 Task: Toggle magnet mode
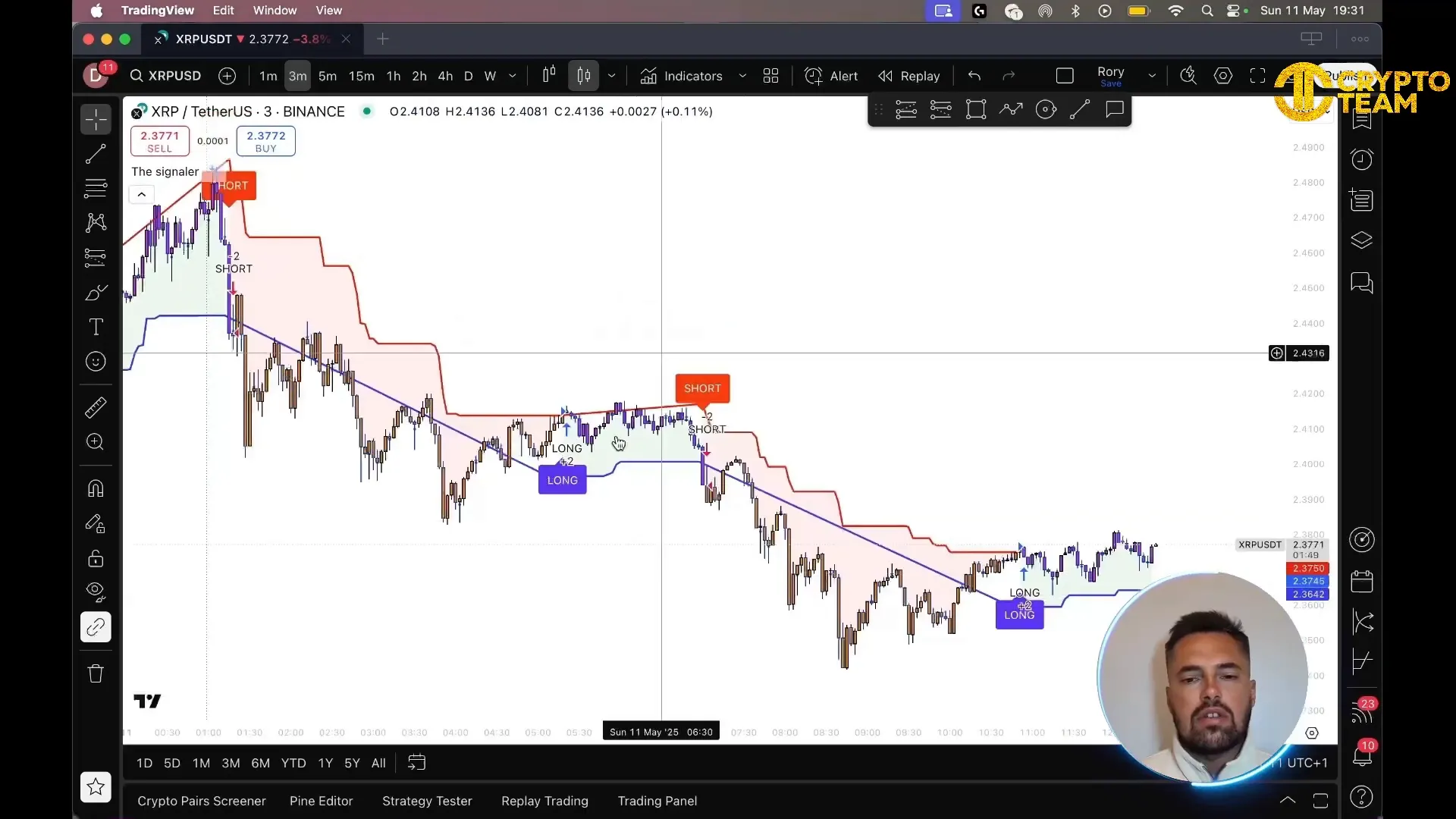coord(96,488)
